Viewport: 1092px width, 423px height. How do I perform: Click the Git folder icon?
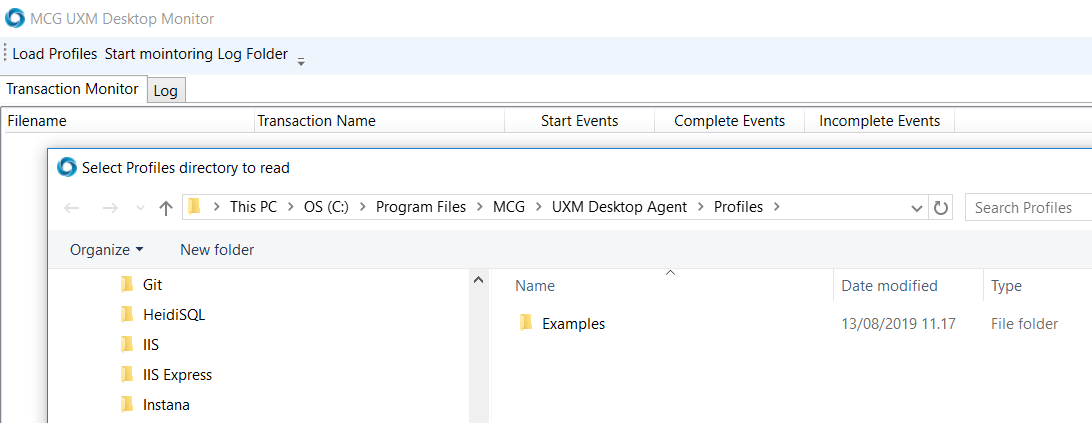[x=127, y=285]
